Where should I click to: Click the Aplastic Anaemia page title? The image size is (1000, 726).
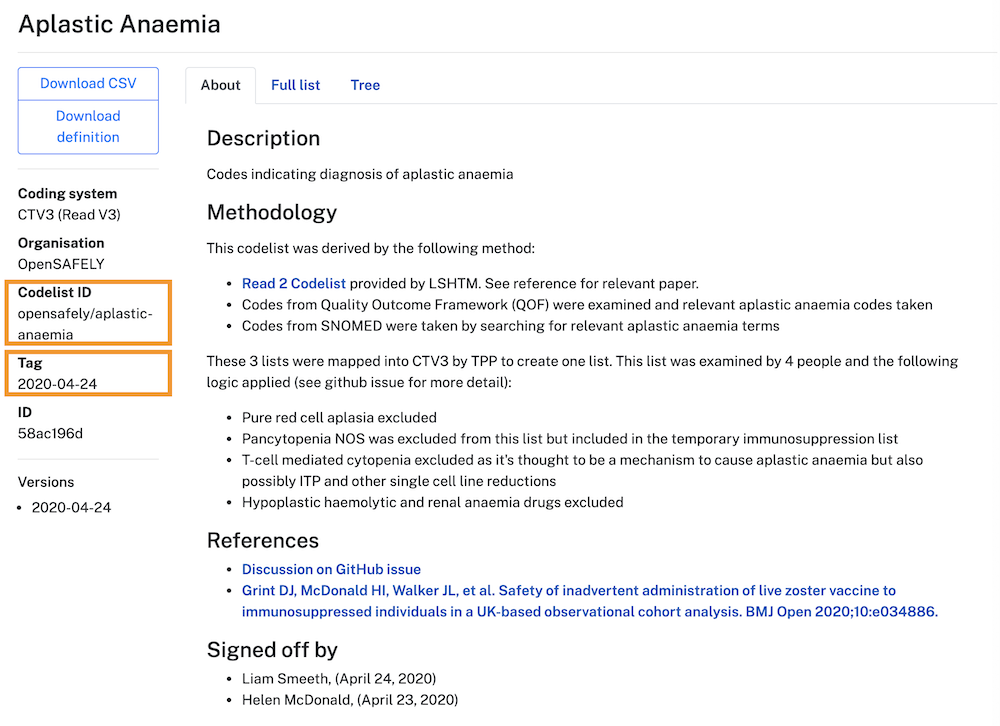click(x=119, y=24)
